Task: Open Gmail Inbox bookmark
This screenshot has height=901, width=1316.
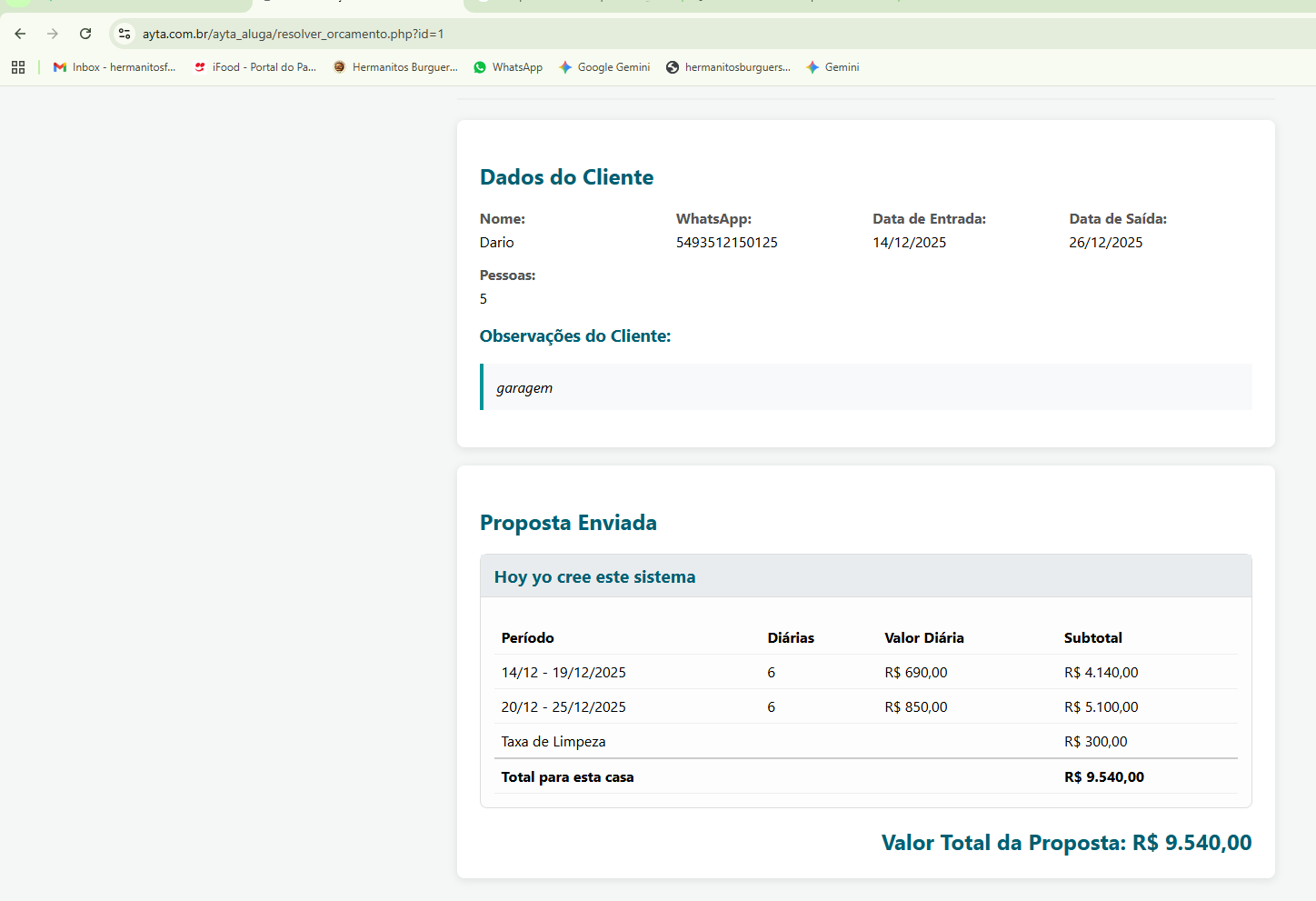Action: tap(115, 67)
